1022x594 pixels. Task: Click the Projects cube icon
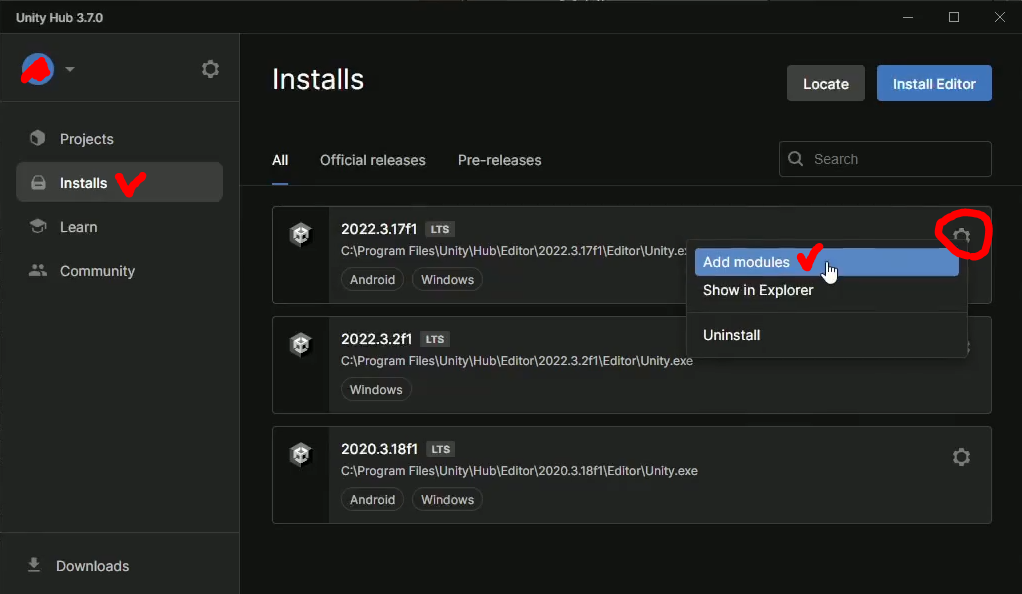point(38,138)
